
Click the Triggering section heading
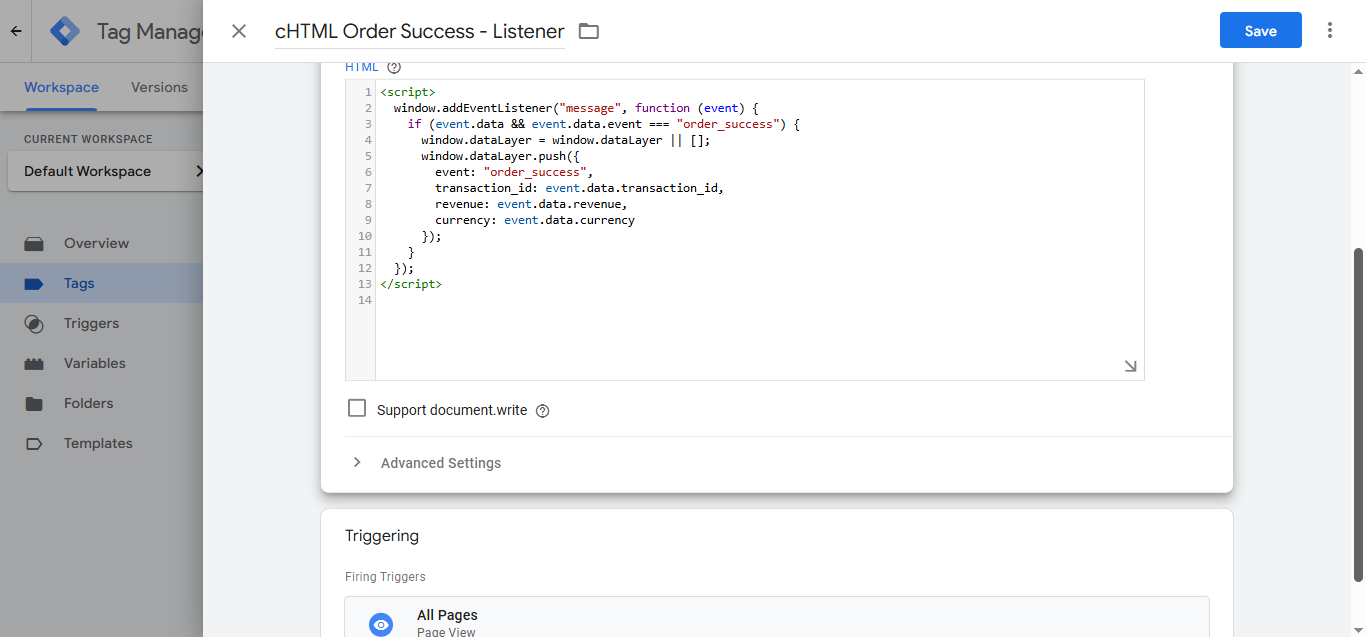tap(382, 536)
